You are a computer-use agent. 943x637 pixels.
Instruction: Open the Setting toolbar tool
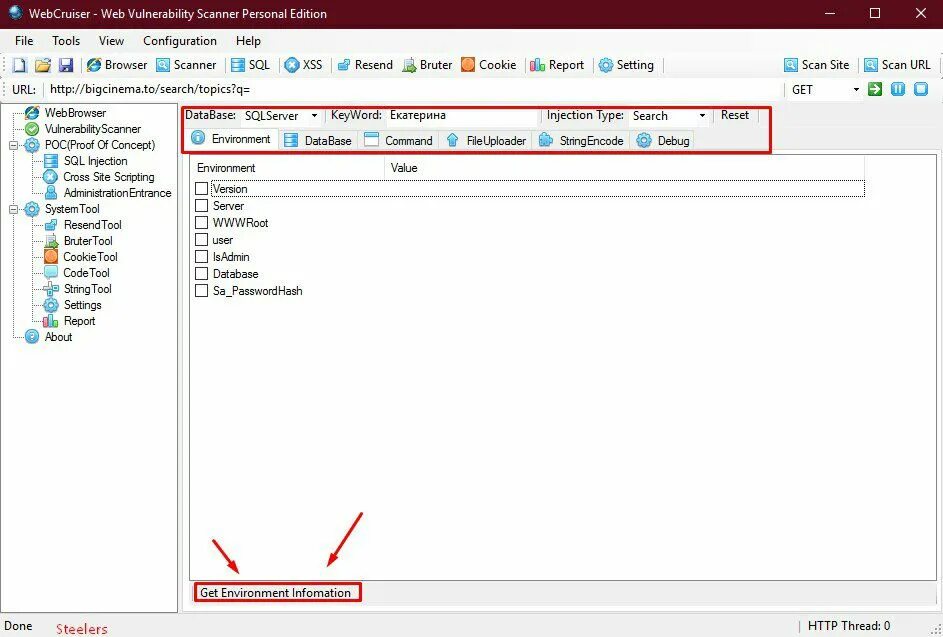point(626,65)
